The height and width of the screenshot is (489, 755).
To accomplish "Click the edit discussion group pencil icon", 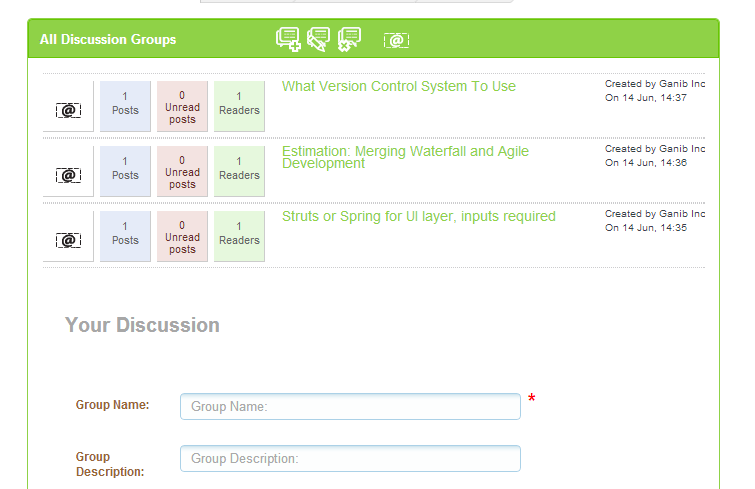I will click(x=318, y=39).
